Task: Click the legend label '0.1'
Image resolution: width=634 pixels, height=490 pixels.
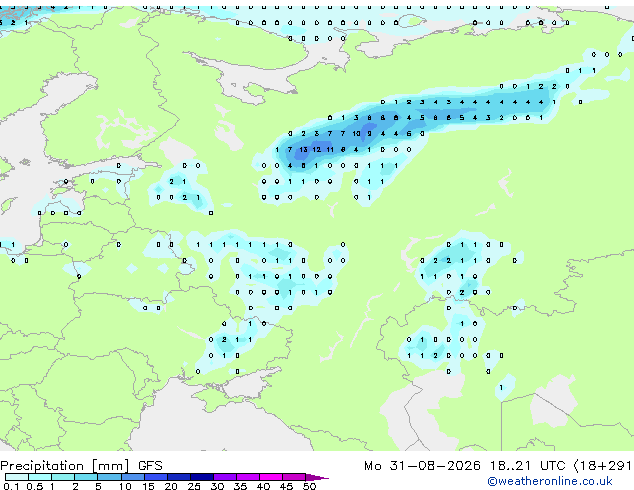Action: tap(11, 486)
